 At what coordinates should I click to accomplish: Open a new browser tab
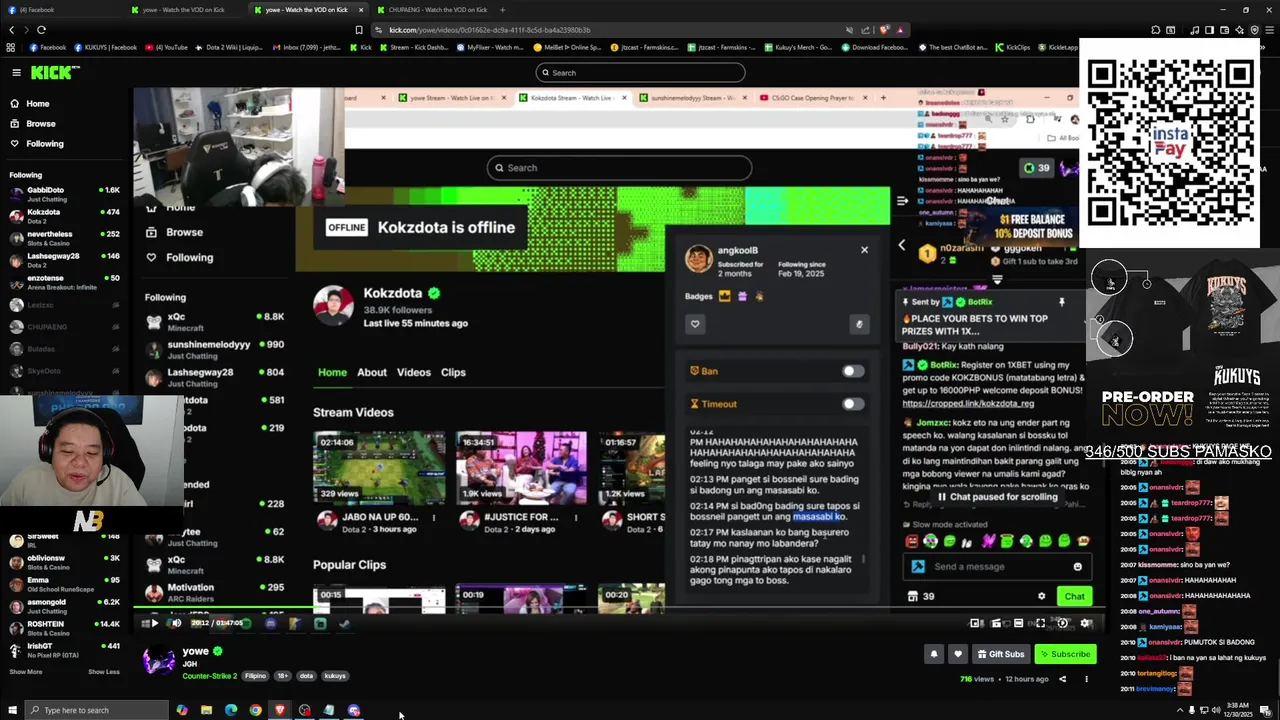click(x=503, y=10)
